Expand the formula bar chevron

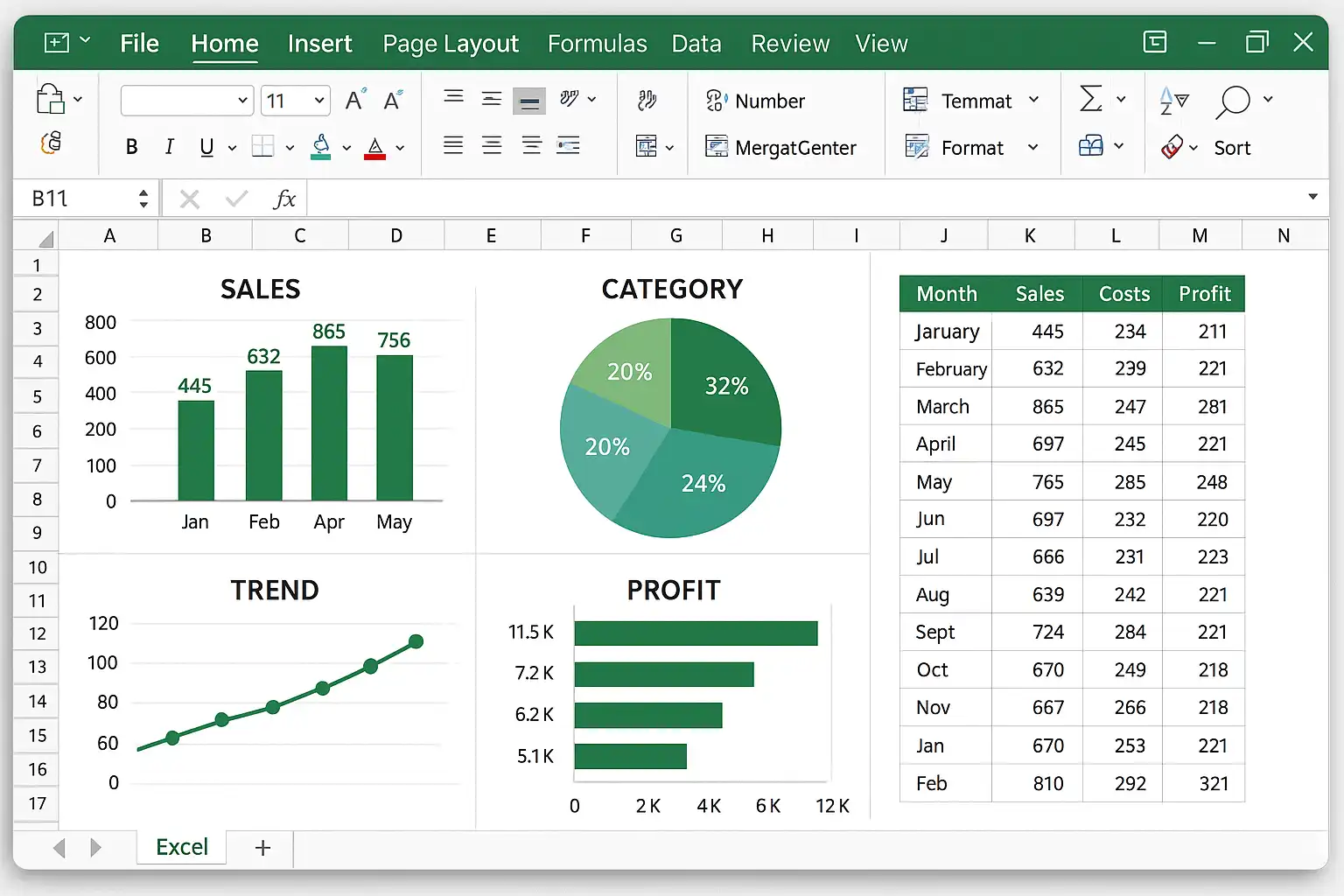coord(1312,197)
